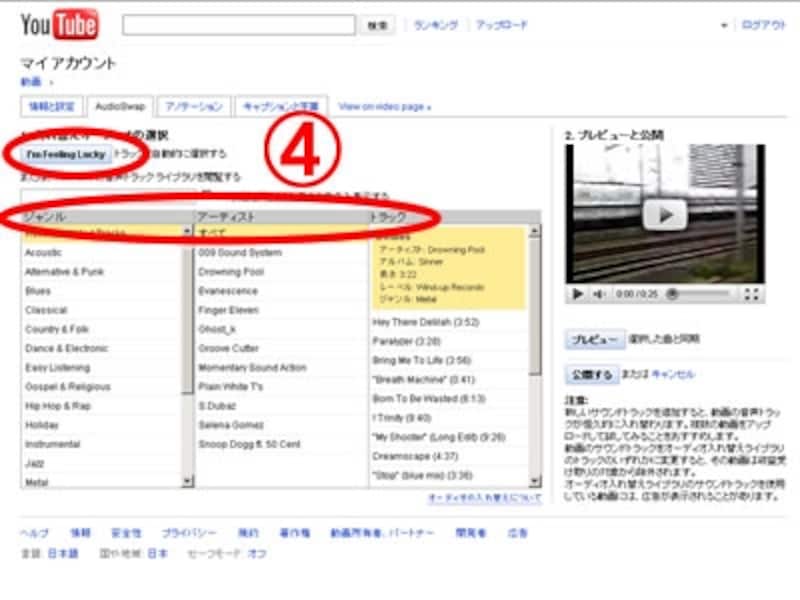Click the 公開する publish button
The image size is (800, 600).
[x=592, y=374]
